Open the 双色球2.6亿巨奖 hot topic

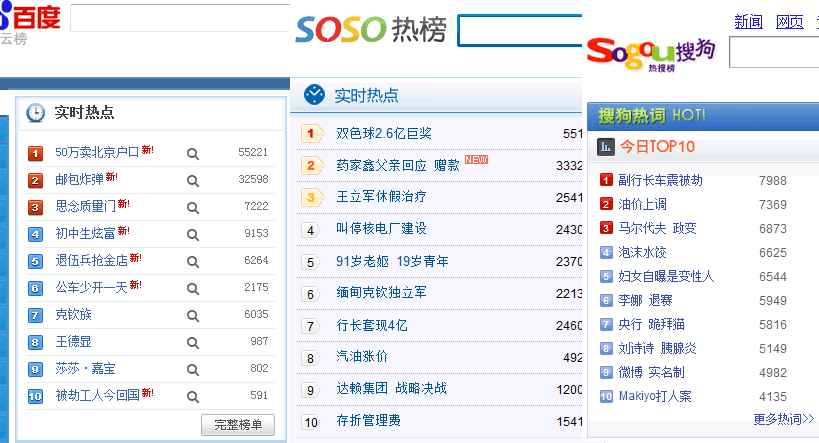384,133
